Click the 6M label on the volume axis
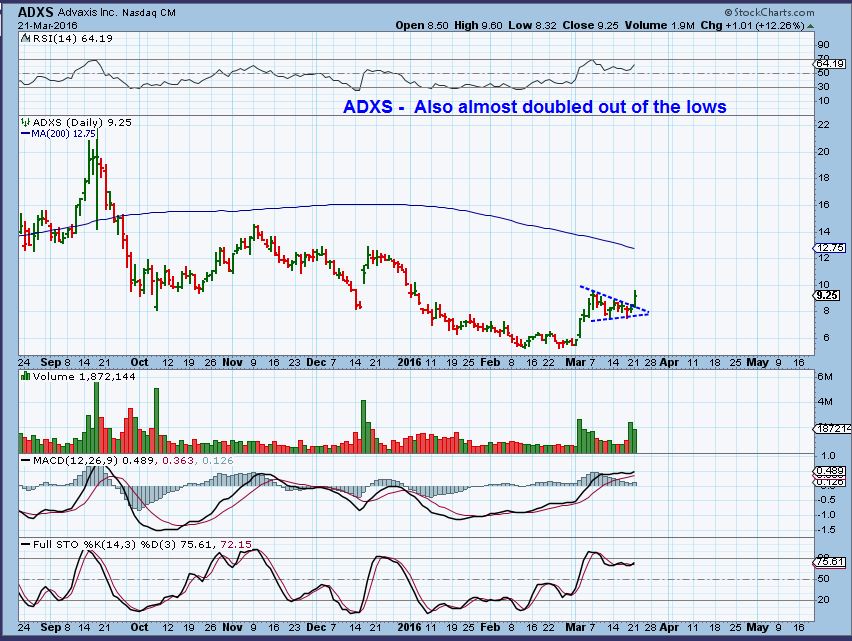Image resolution: width=852 pixels, height=641 pixels. tap(824, 376)
